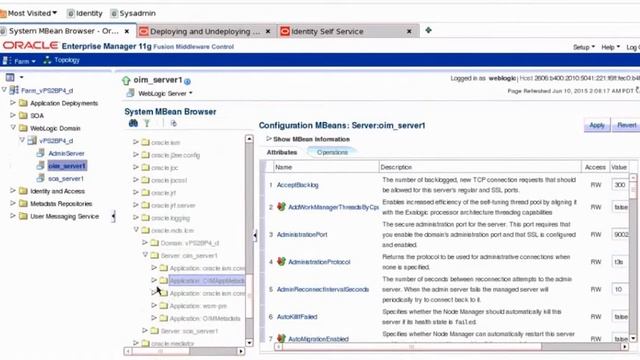The height and width of the screenshot is (360, 640).
Task: Switch to the Operations tab
Action: tap(332, 152)
